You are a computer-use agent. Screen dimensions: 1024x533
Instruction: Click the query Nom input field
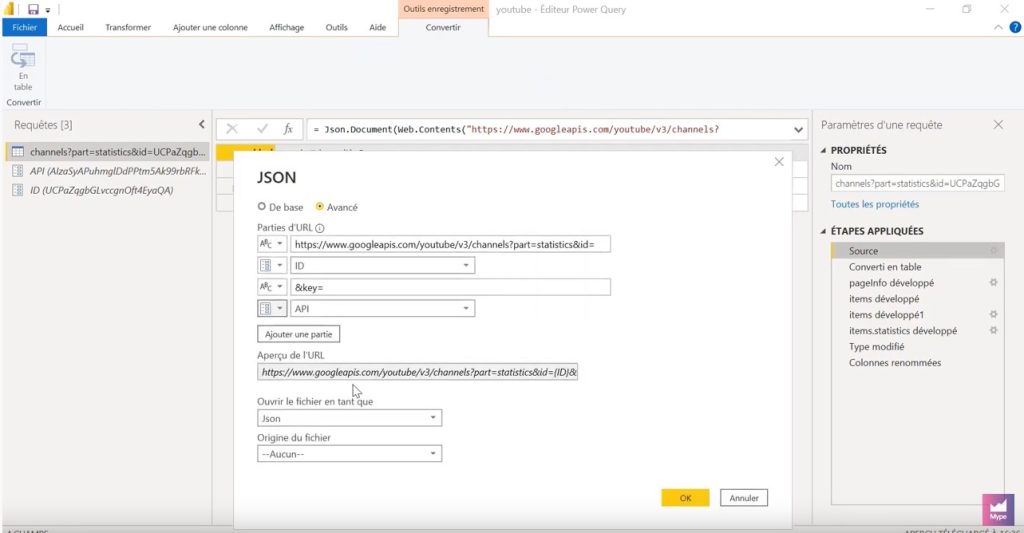point(918,184)
